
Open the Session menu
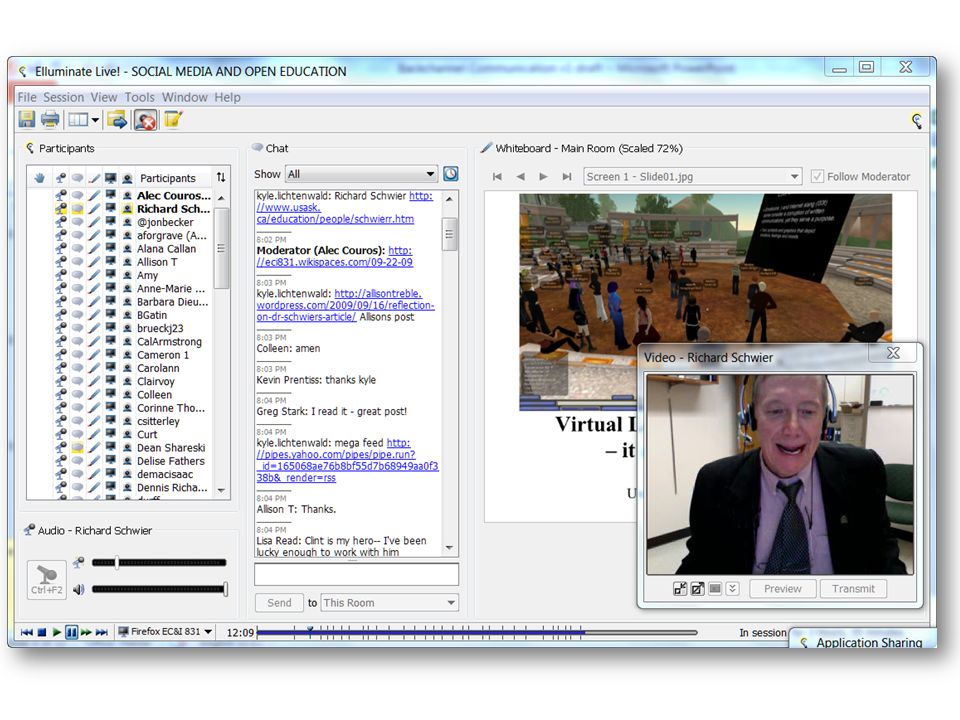pos(63,97)
